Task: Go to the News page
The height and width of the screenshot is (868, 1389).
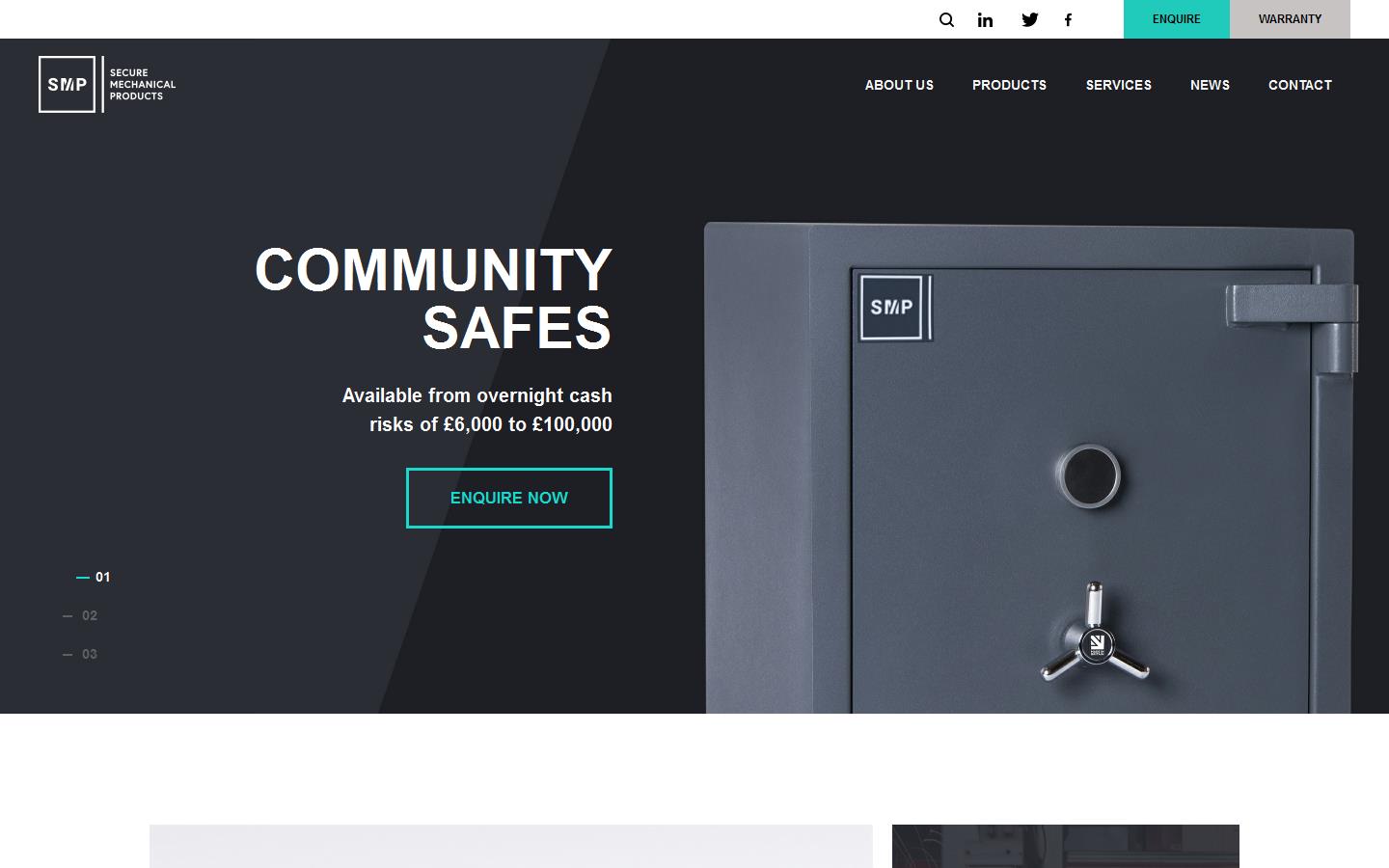Action: [1210, 85]
